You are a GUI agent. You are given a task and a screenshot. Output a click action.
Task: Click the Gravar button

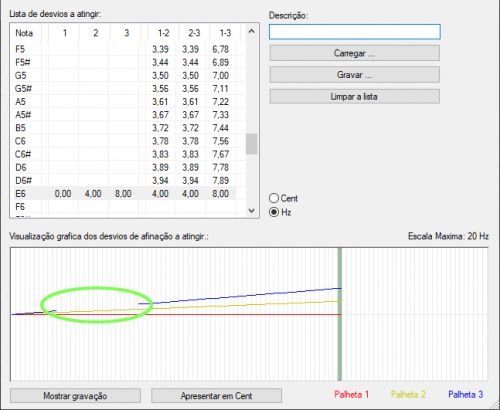355,75
